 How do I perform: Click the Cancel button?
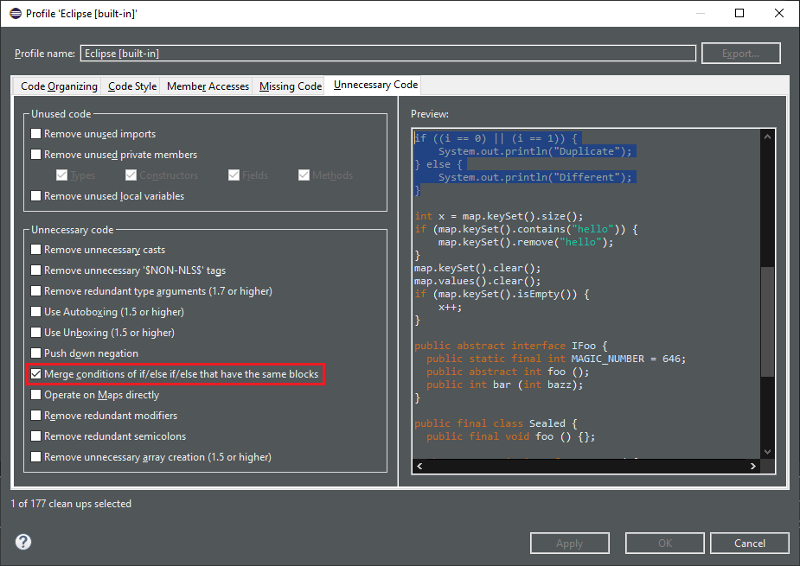(x=749, y=543)
